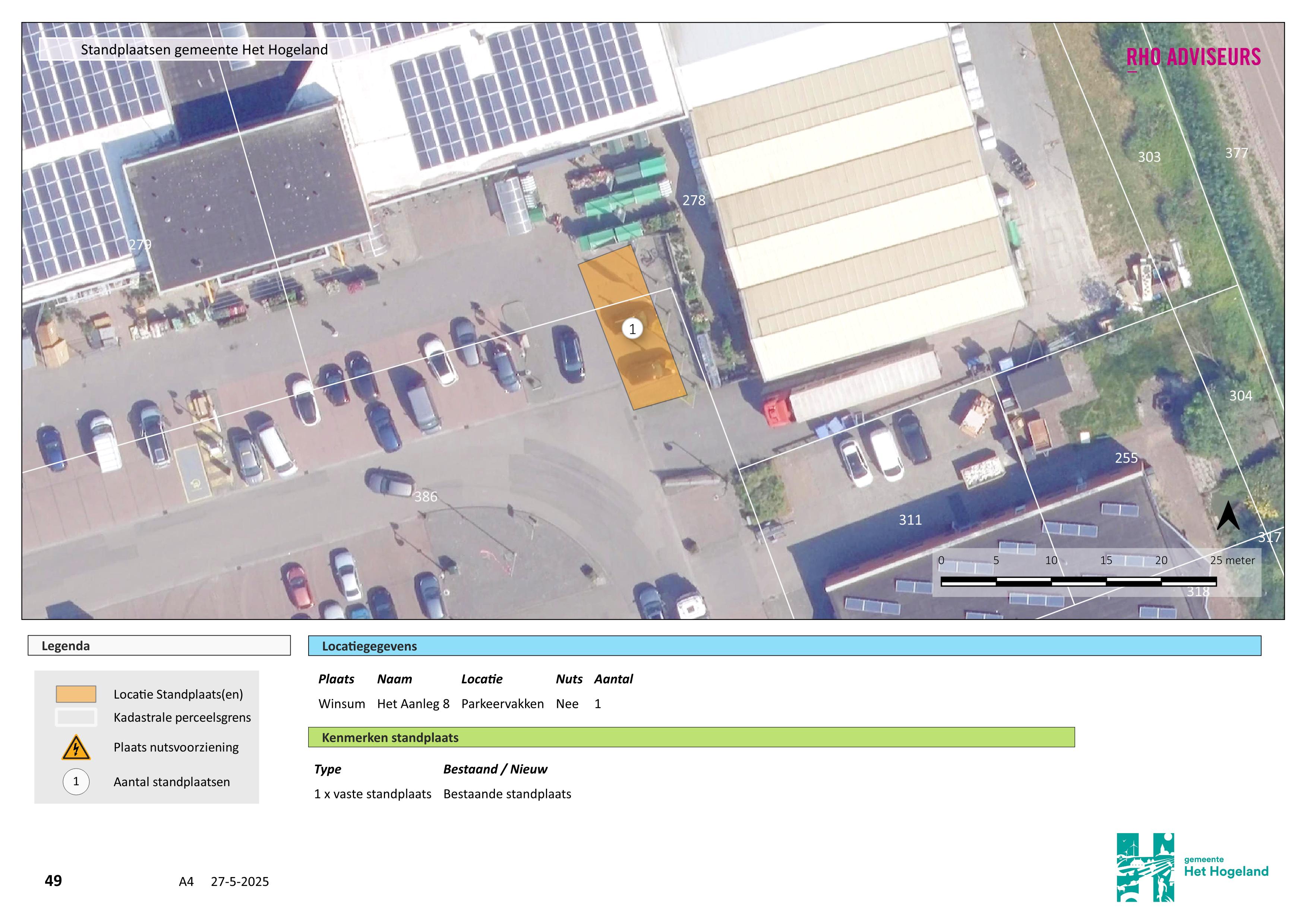Click the white parcel boundary legend symbol

(76, 718)
